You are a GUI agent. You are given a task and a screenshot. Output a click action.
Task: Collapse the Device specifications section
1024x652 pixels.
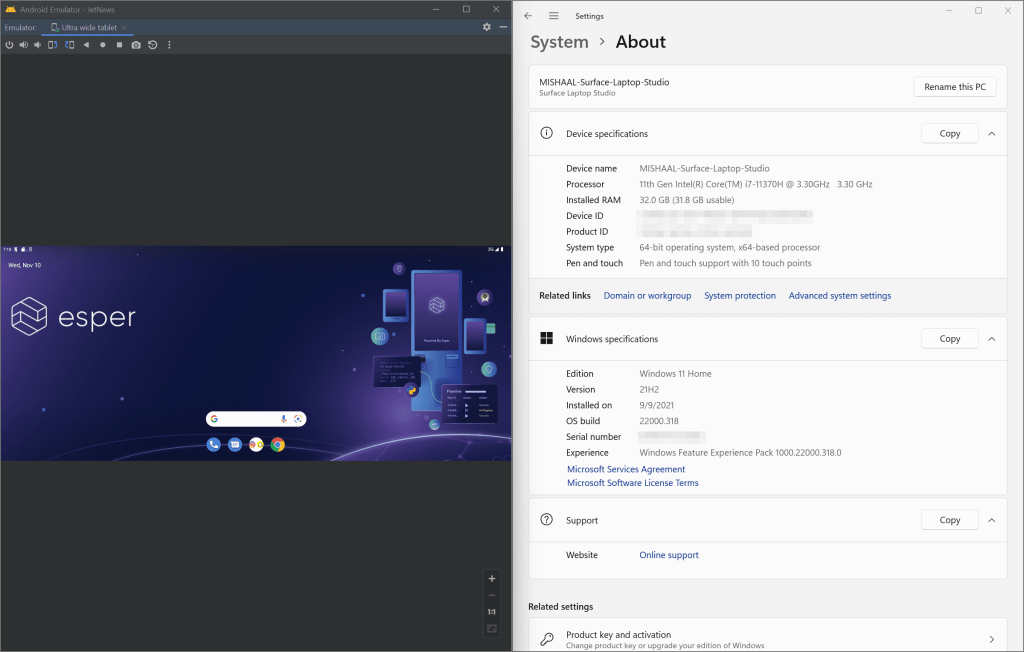[991, 133]
